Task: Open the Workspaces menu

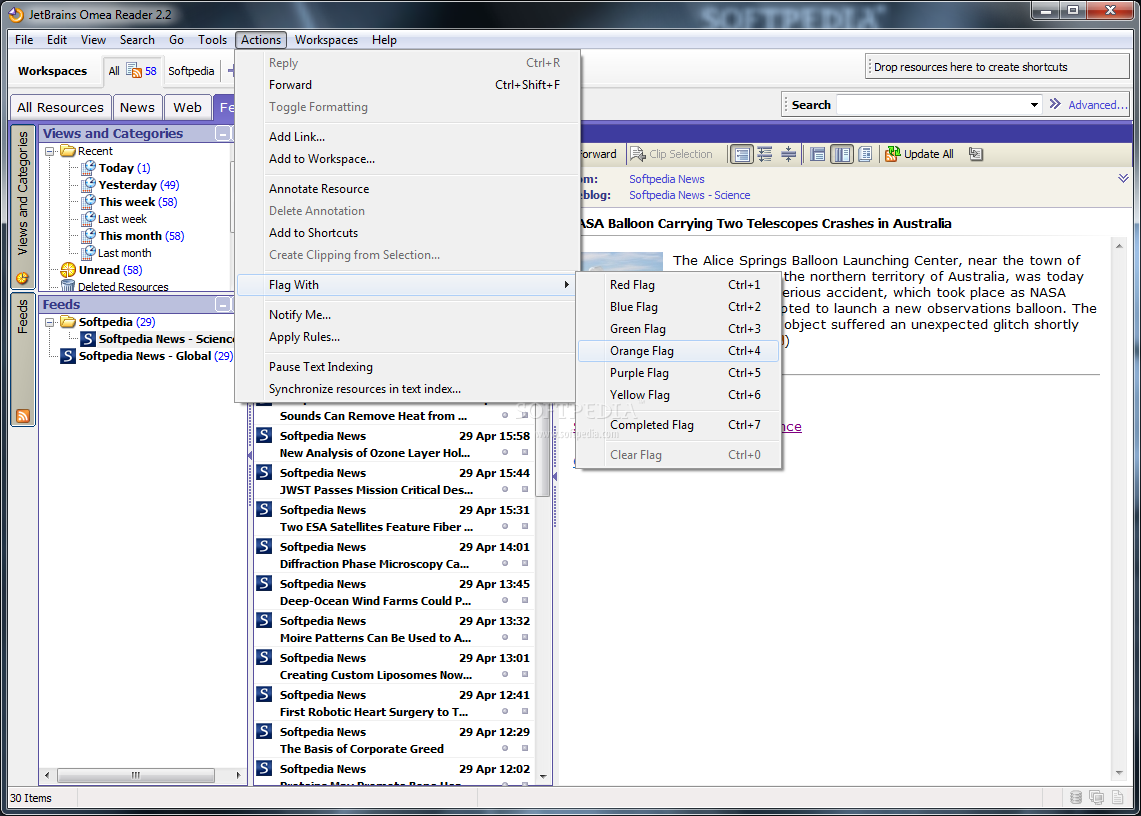Action: tap(326, 40)
